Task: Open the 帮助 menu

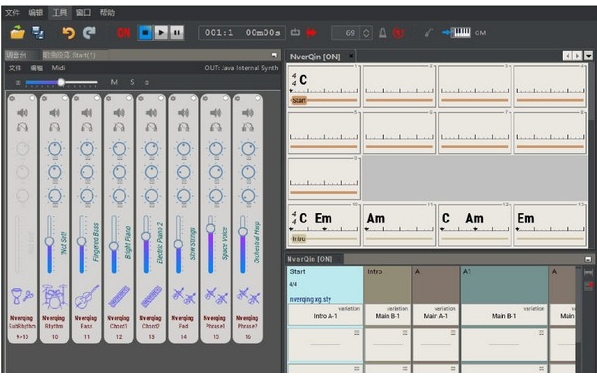Action: tap(107, 13)
